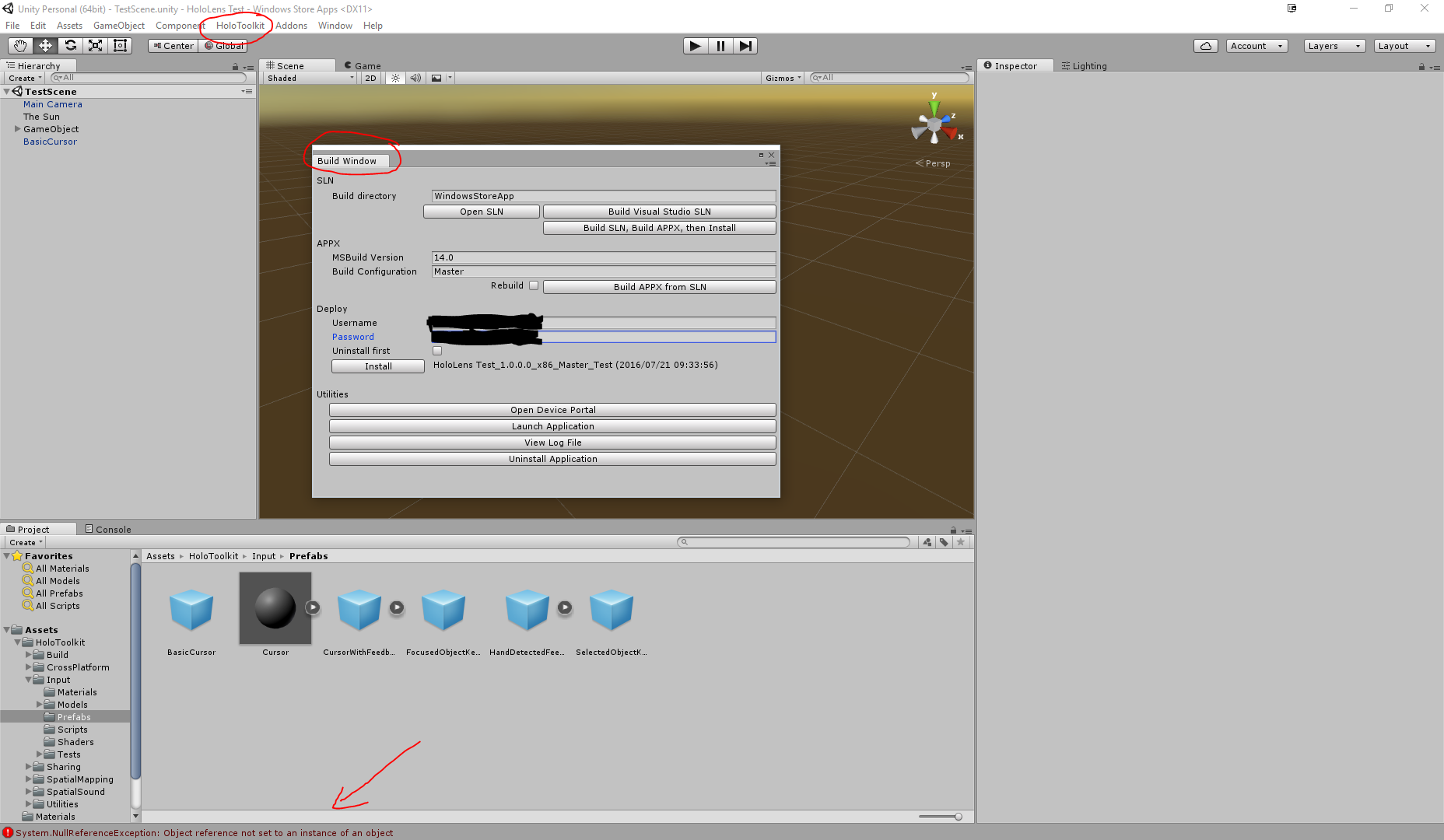Select the Hand pan tool
The width and height of the screenshot is (1444, 840).
tap(19, 45)
